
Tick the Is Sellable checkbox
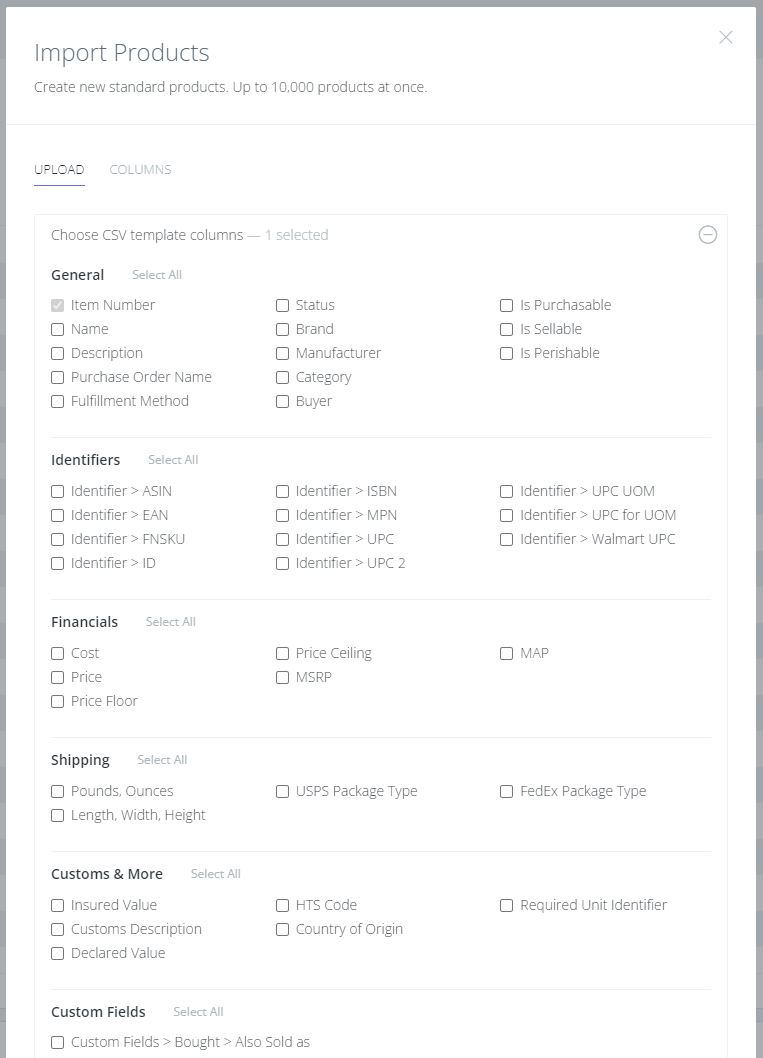(x=507, y=329)
